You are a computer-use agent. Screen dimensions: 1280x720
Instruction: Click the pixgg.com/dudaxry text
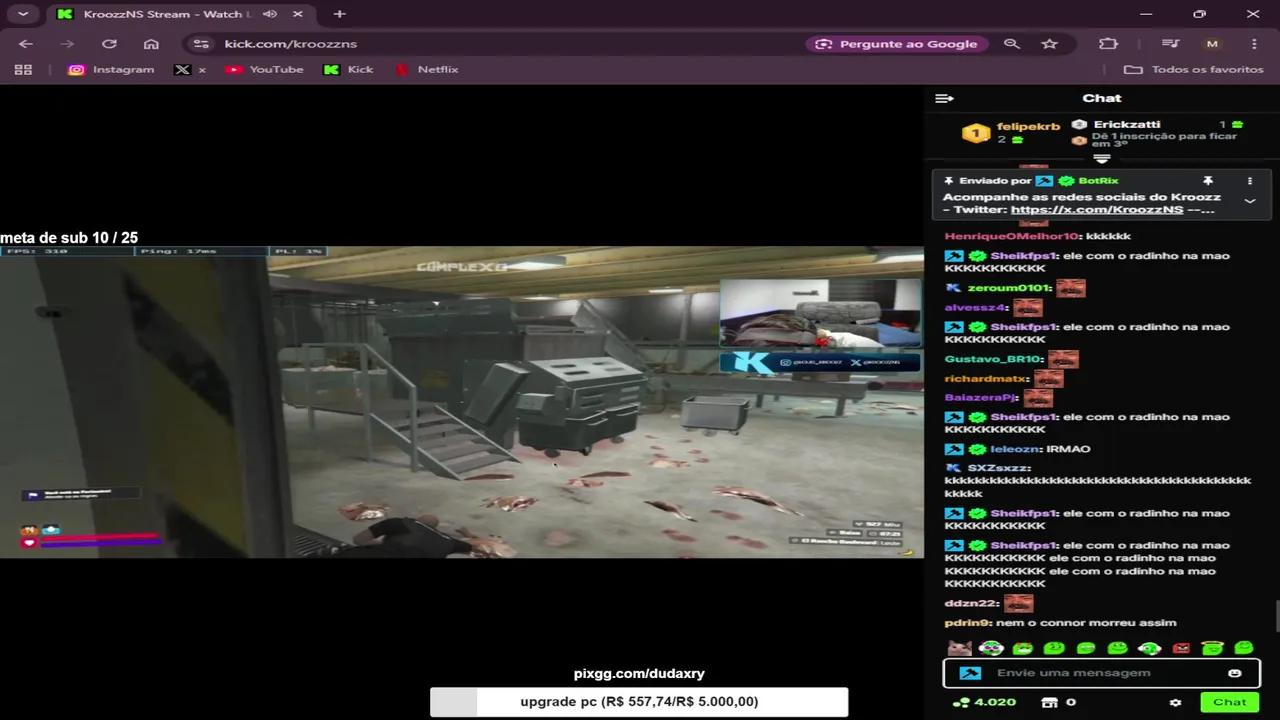(639, 674)
